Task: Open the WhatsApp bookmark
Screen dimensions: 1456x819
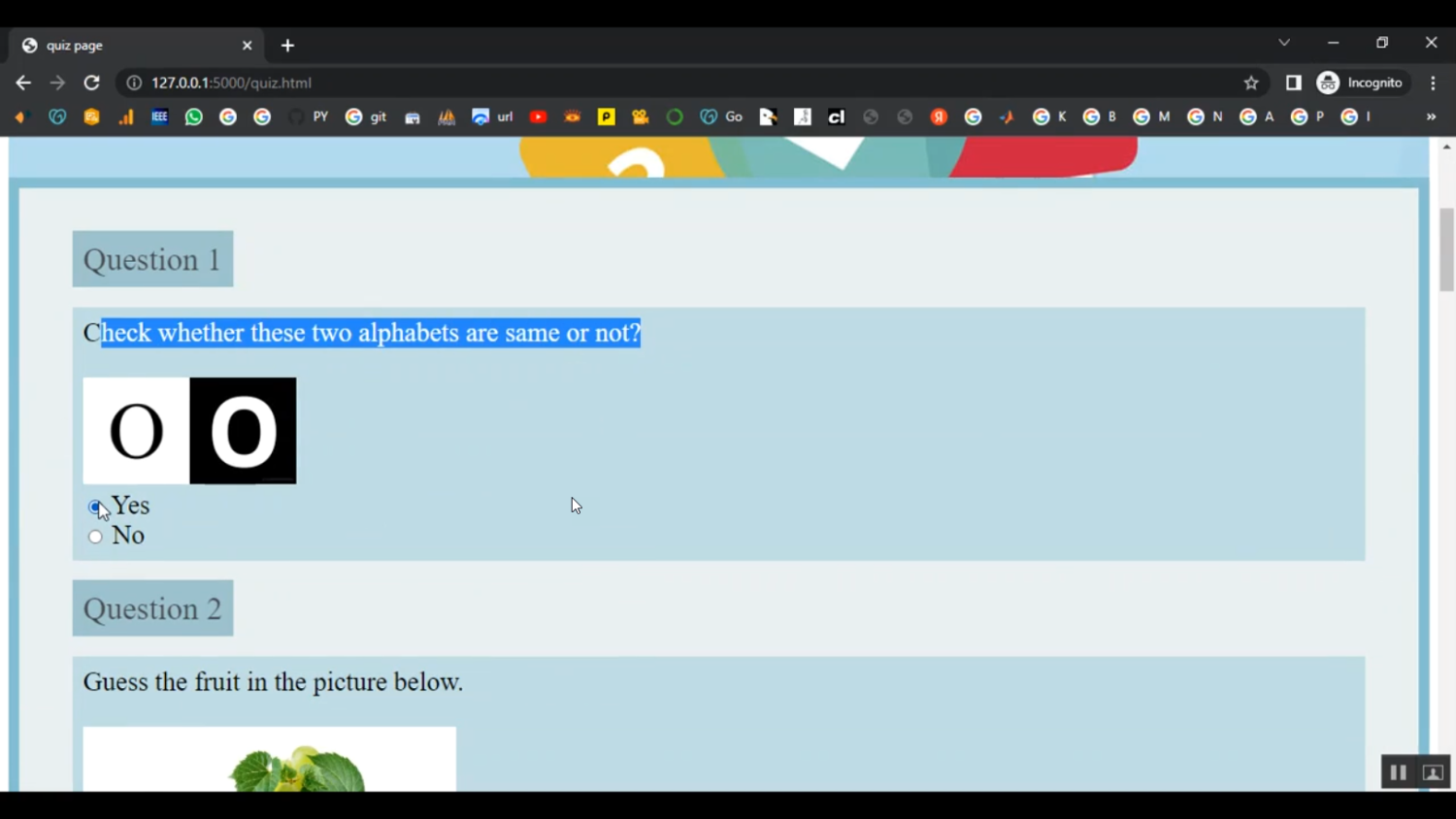Action: 194,117
